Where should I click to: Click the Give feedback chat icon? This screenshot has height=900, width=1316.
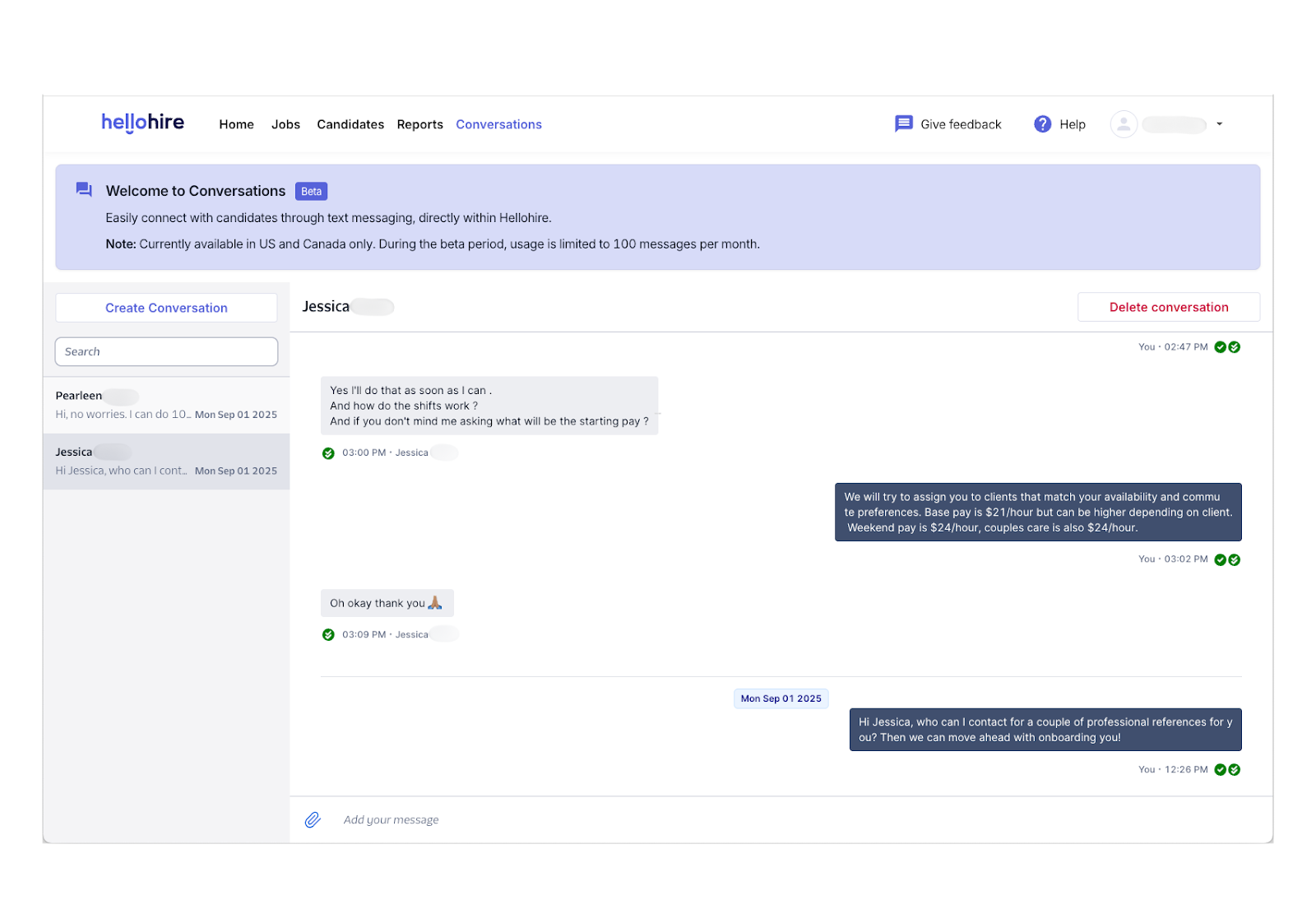click(x=903, y=124)
